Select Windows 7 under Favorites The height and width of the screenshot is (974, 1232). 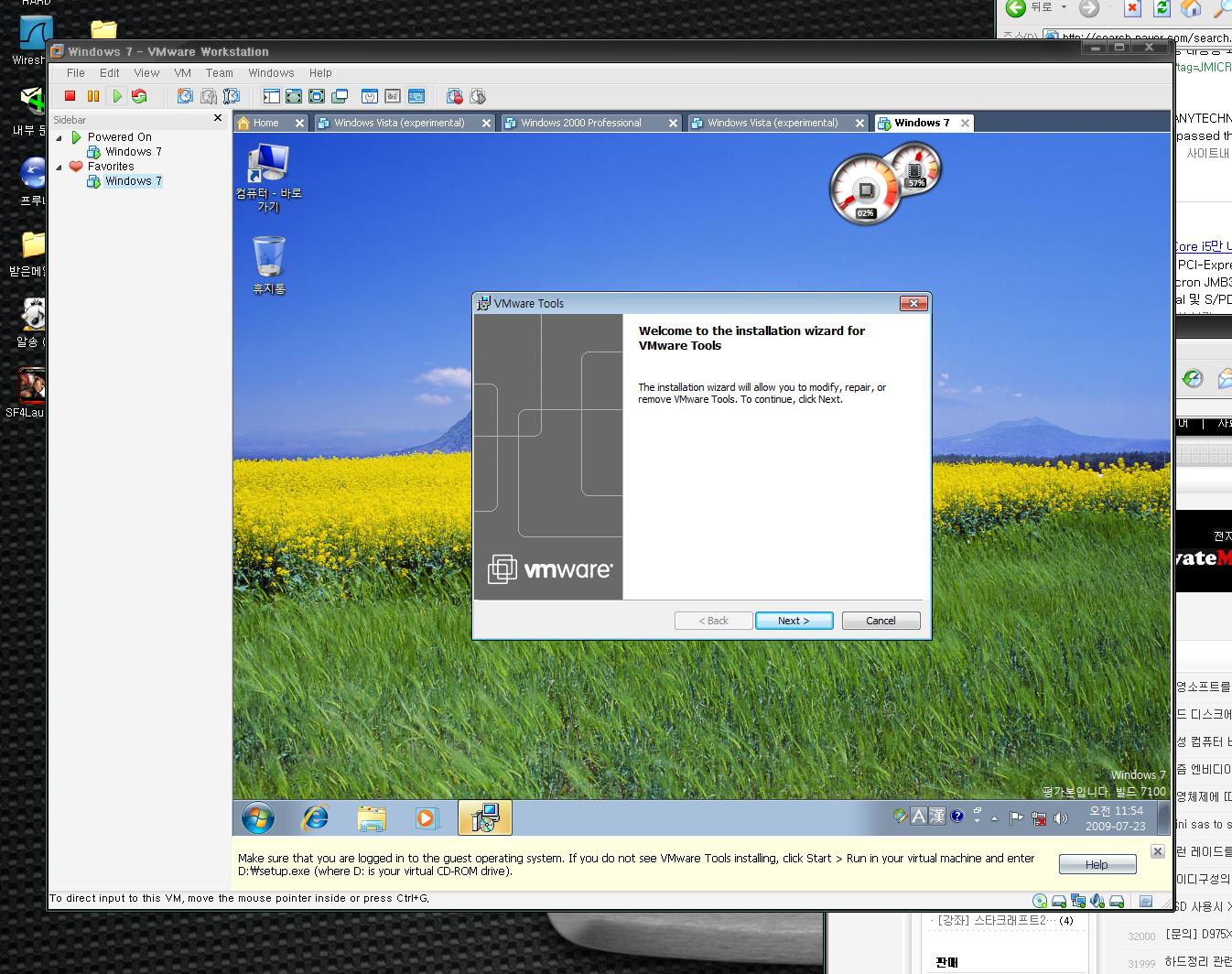133,181
